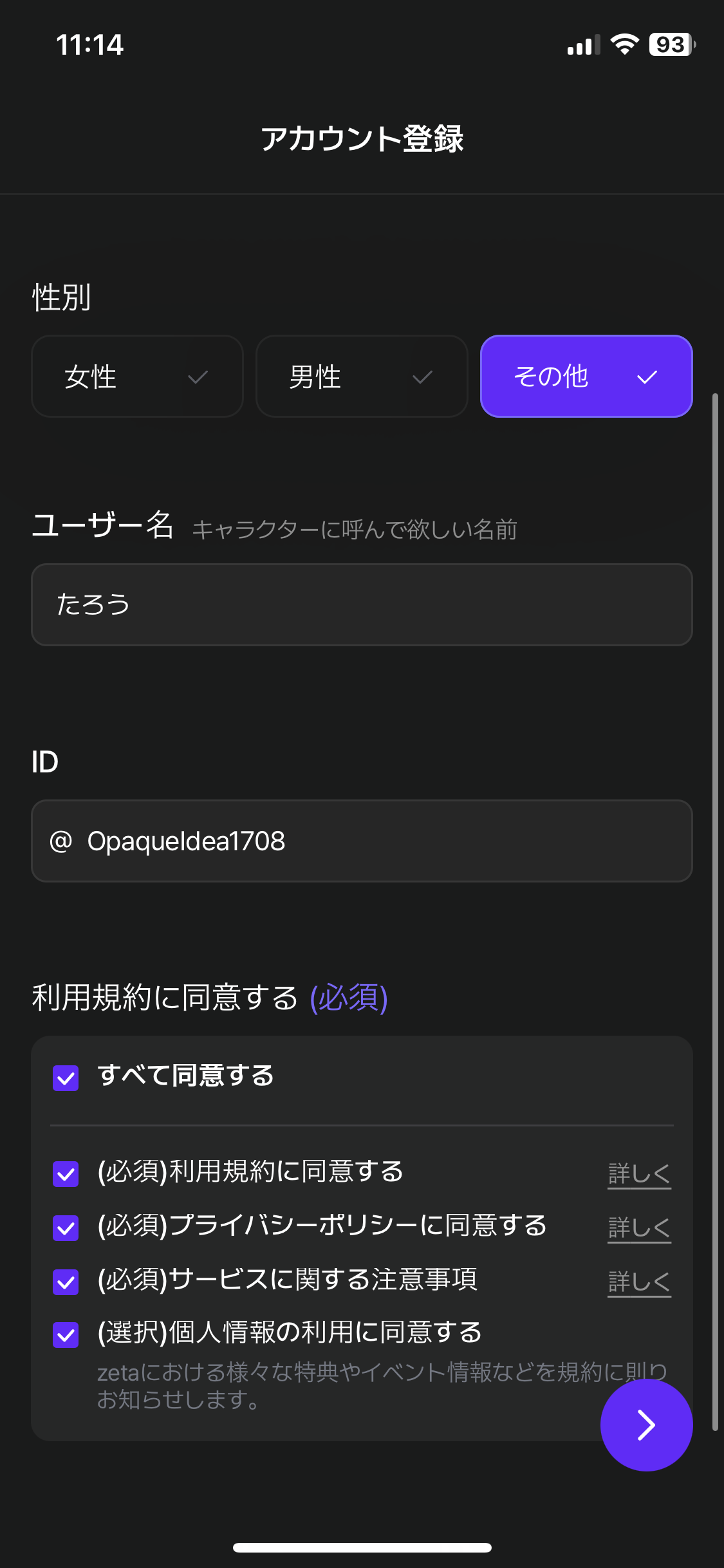Select 女性 gender option
This screenshot has height=1568, width=724.
click(x=137, y=377)
